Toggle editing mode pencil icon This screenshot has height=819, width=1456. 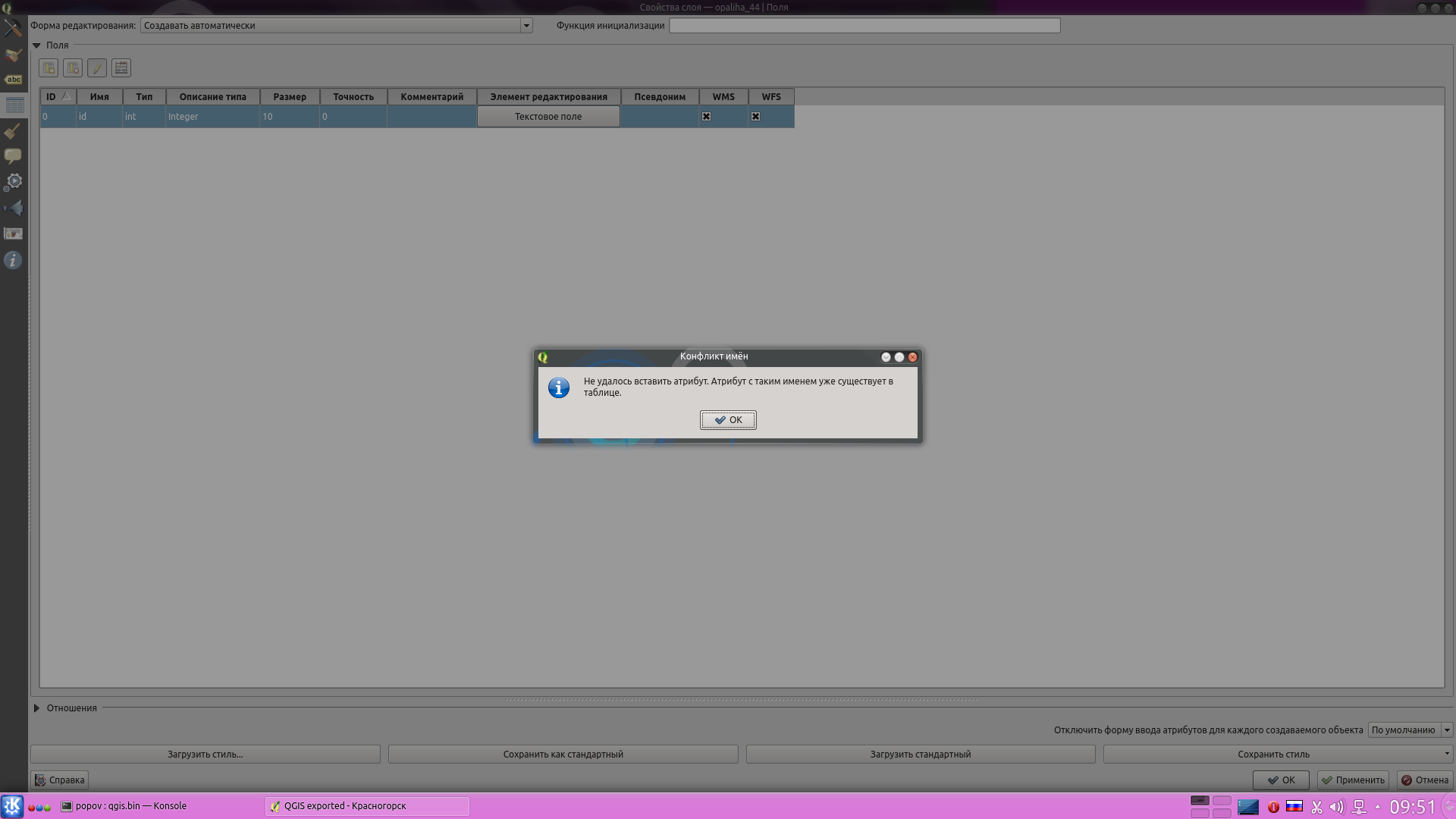tap(97, 68)
